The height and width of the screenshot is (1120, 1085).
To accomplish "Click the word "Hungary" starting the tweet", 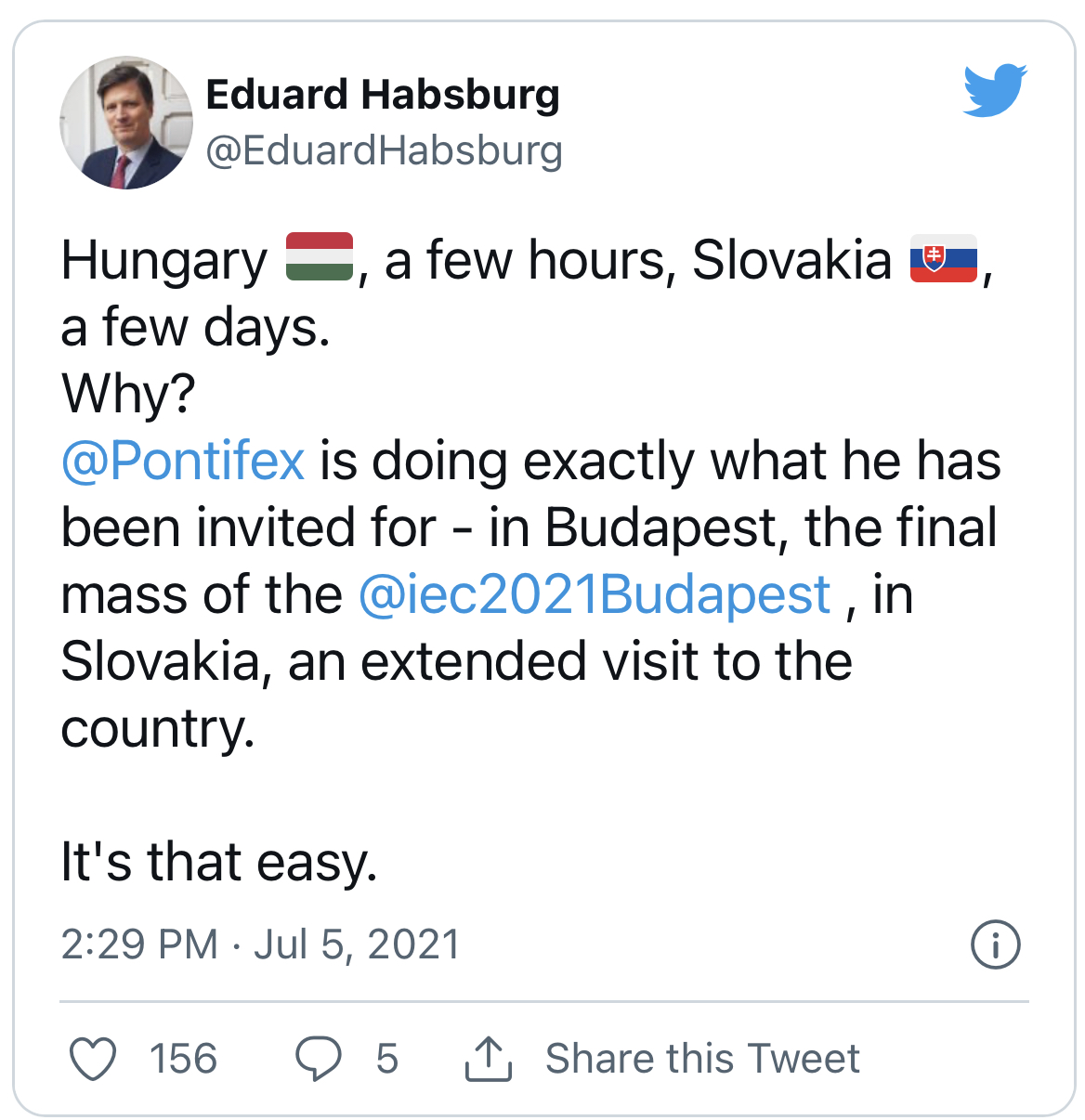I will pos(163,260).
